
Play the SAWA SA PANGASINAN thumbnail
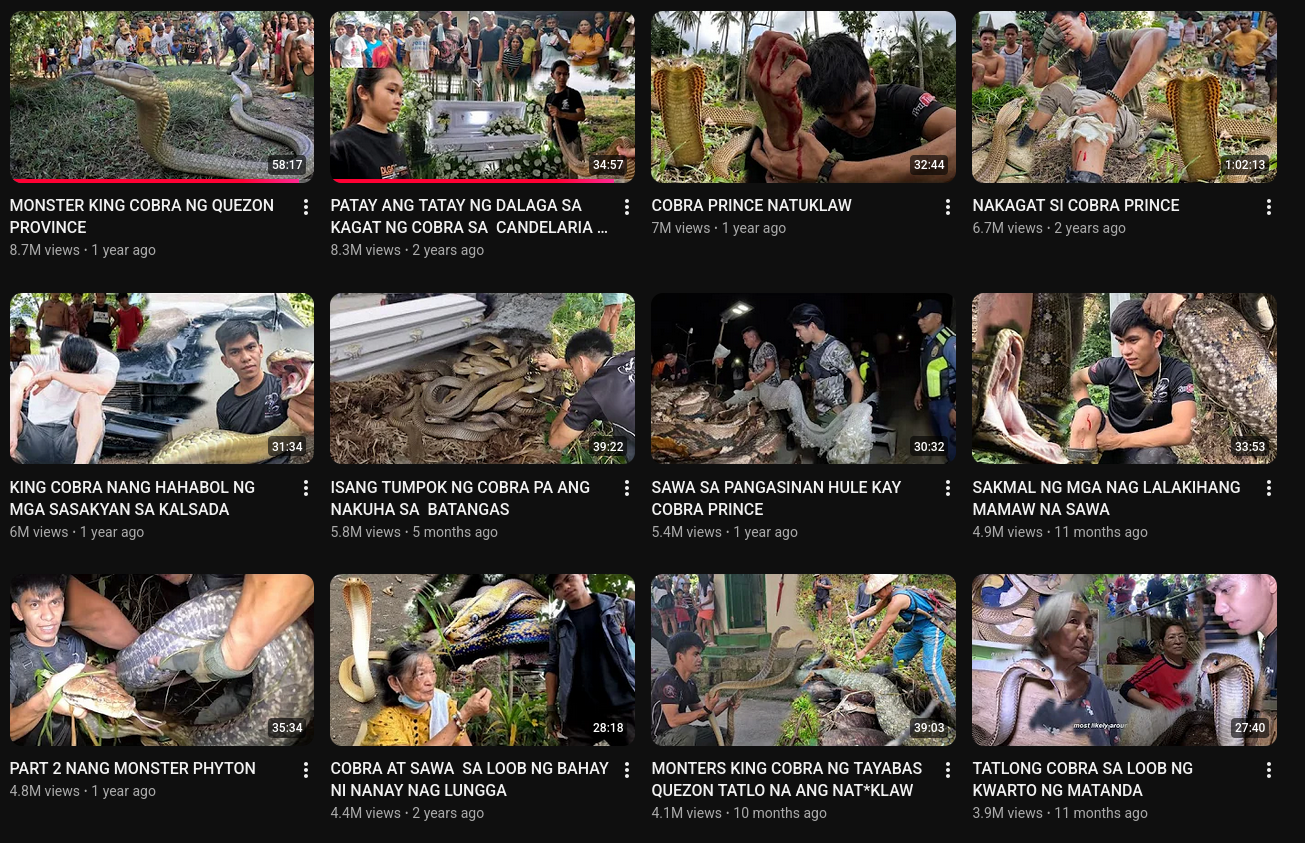click(x=804, y=379)
